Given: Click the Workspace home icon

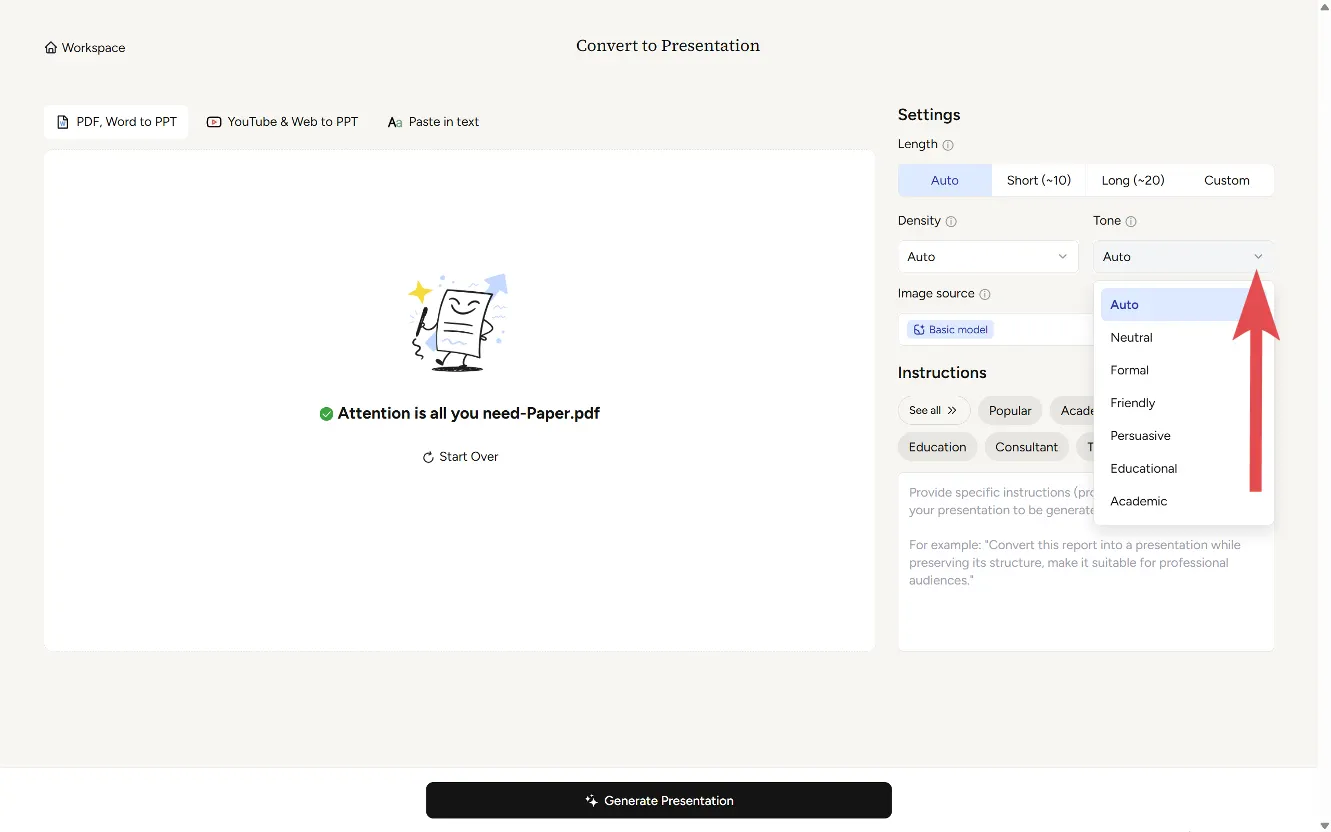Looking at the screenshot, I should point(51,48).
